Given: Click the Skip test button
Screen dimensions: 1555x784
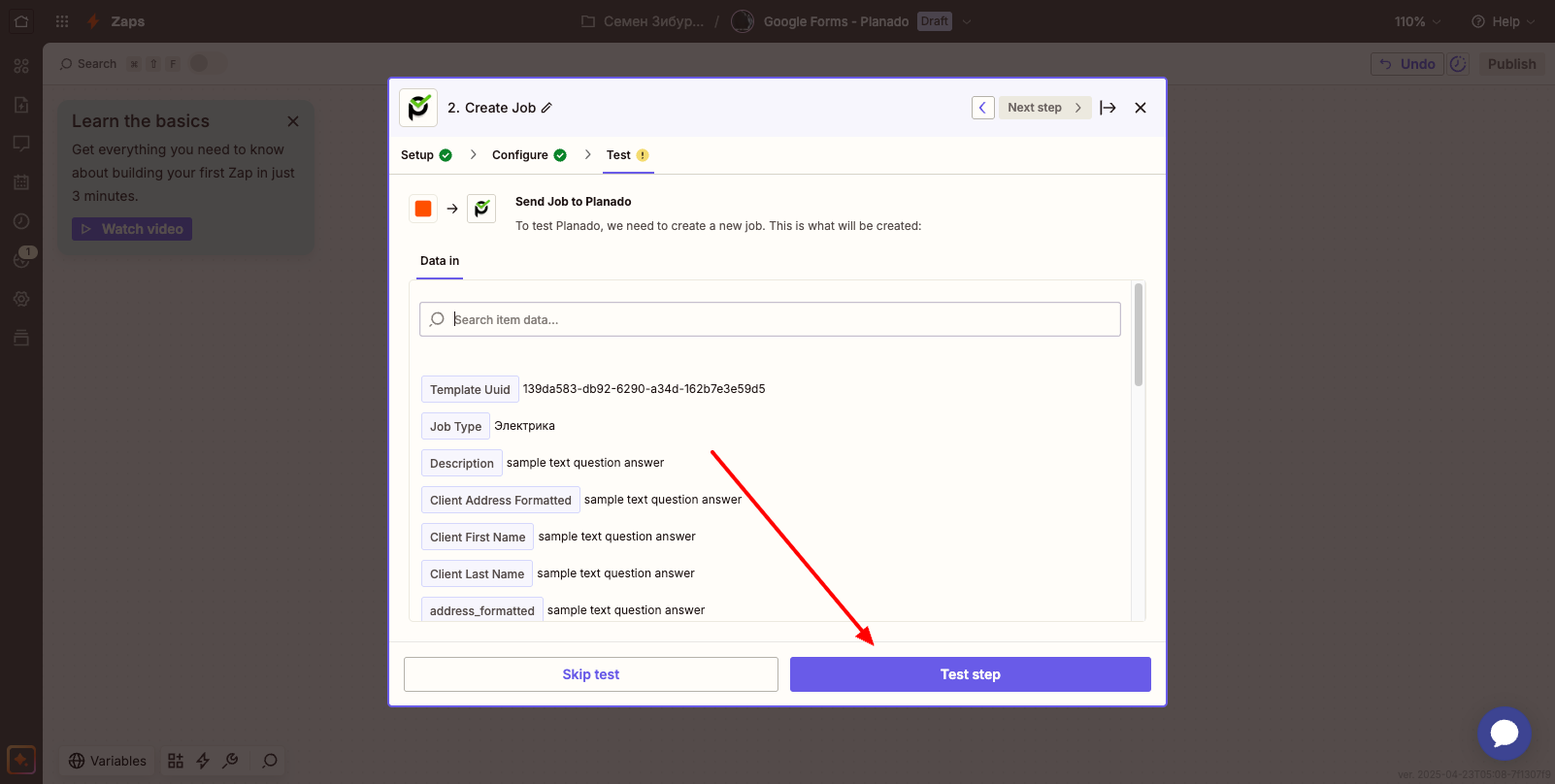Looking at the screenshot, I should click(591, 674).
